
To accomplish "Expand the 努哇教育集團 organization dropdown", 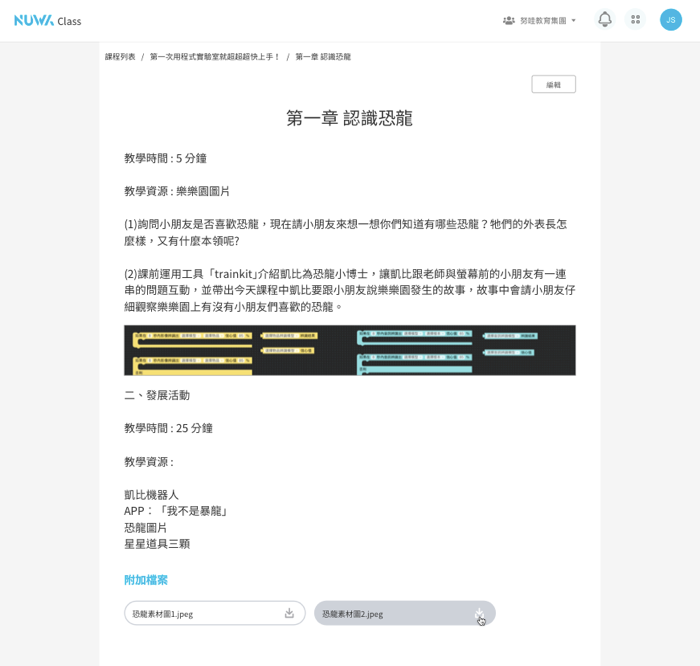I will coord(543,20).
